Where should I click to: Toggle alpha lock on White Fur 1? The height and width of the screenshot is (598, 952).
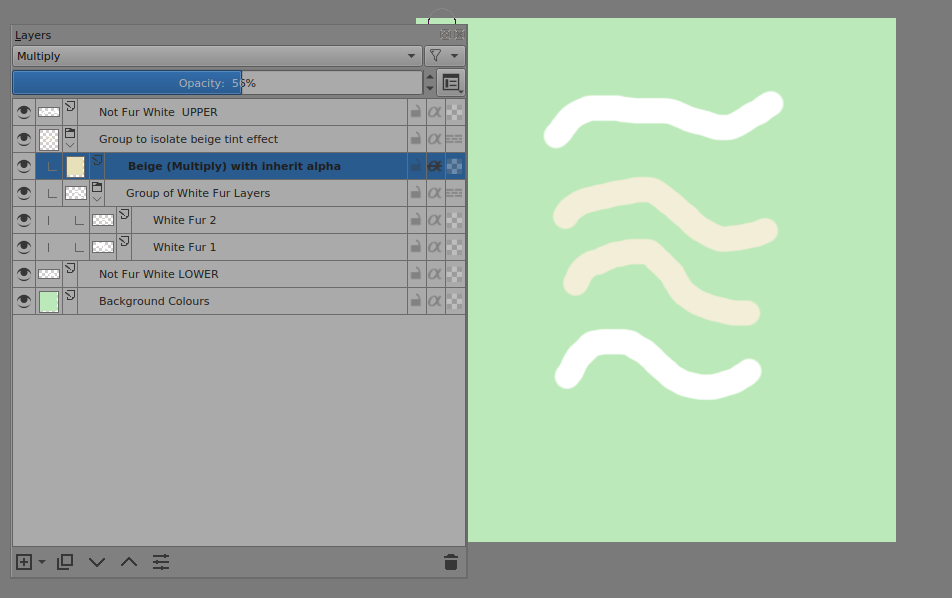pos(454,247)
